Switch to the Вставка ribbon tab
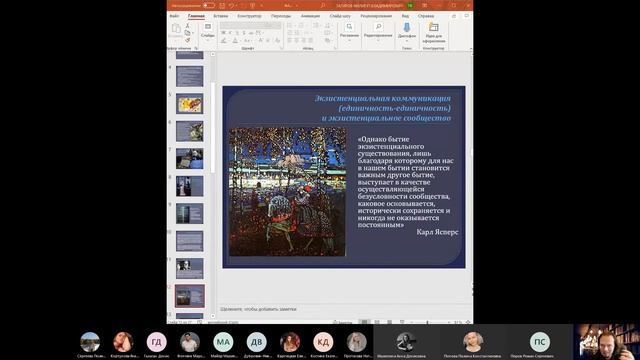 (x=221, y=16)
